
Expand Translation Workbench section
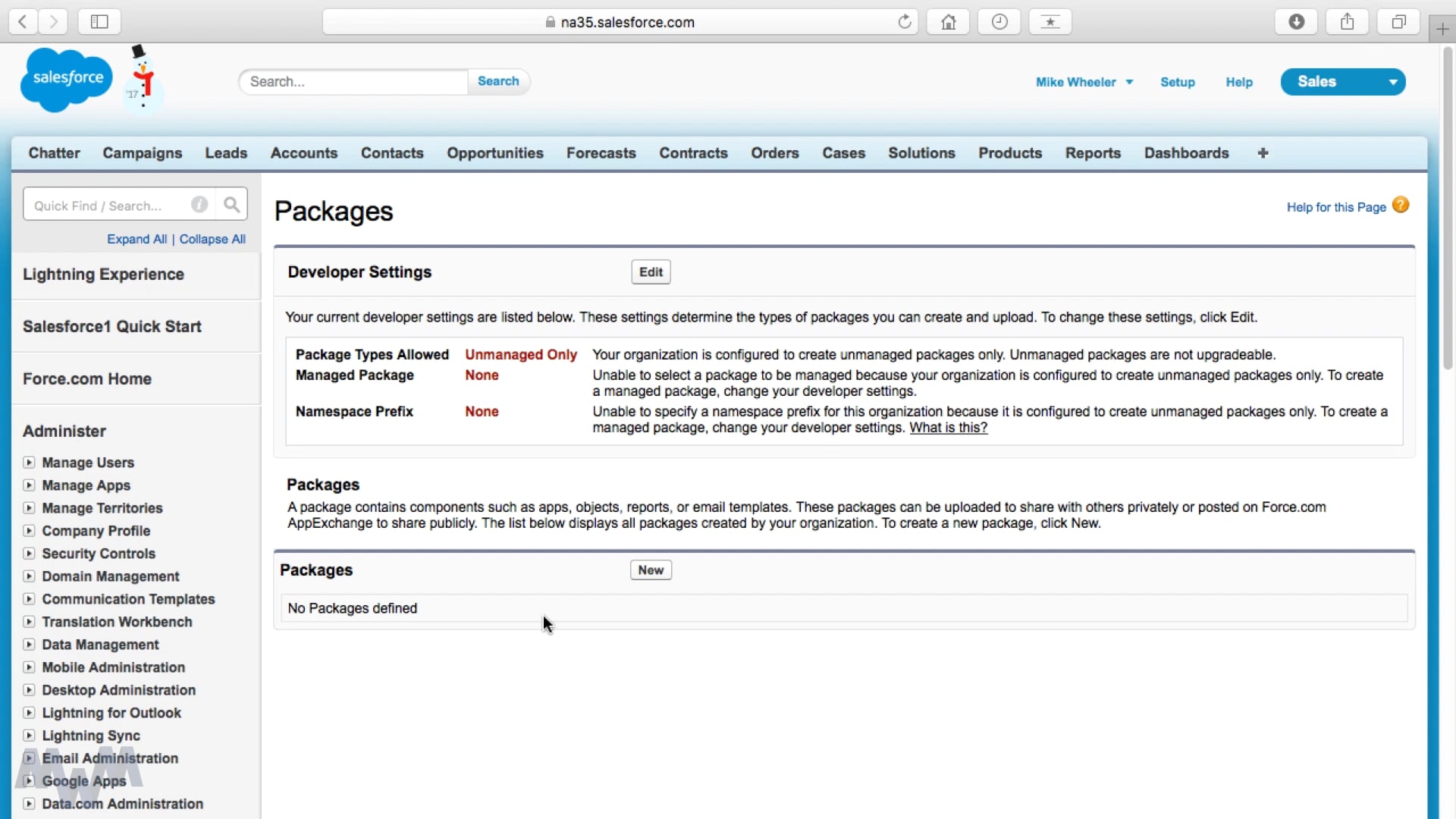tap(29, 622)
